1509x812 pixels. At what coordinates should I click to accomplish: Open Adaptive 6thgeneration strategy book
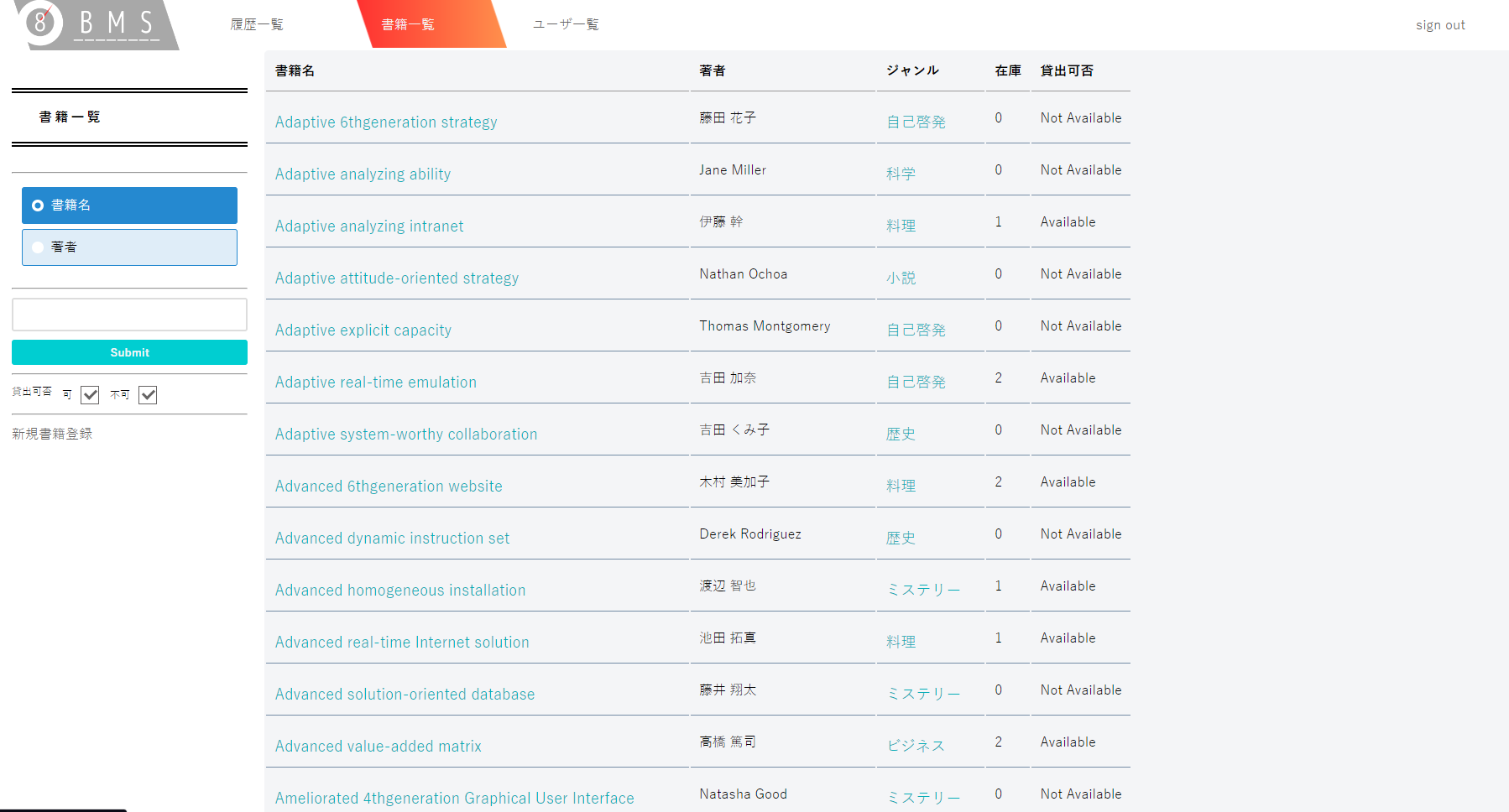pyautogui.click(x=386, y=122)
